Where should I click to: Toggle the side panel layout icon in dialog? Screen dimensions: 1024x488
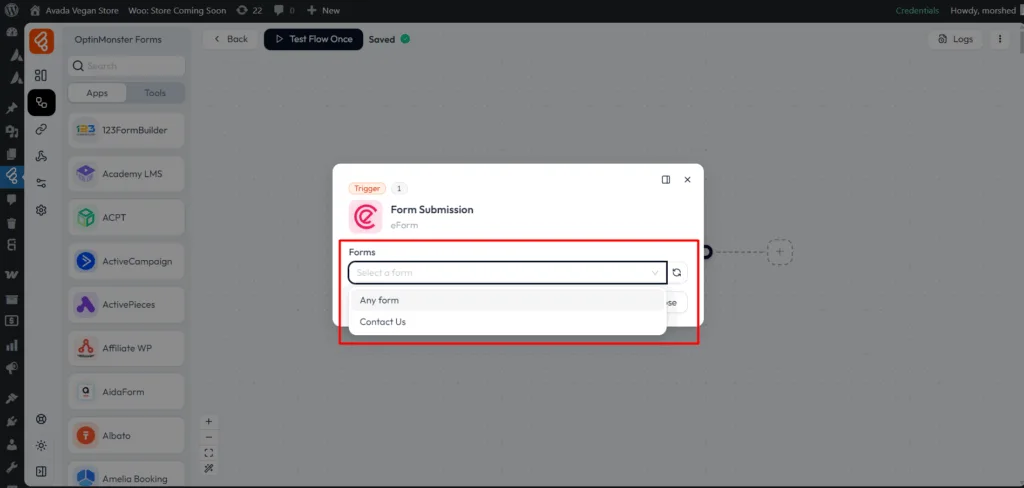pyautogui.click(x=666, y=180)
